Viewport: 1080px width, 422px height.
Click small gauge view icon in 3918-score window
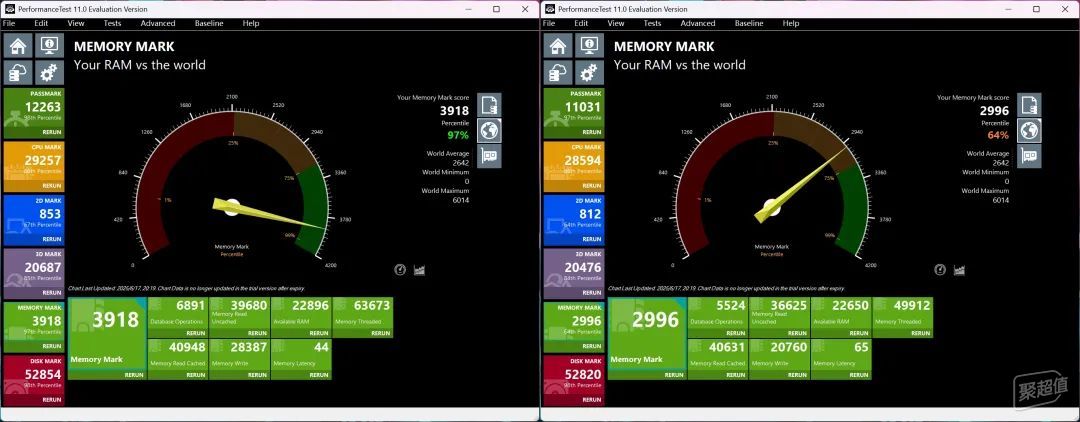click(400, 270)
